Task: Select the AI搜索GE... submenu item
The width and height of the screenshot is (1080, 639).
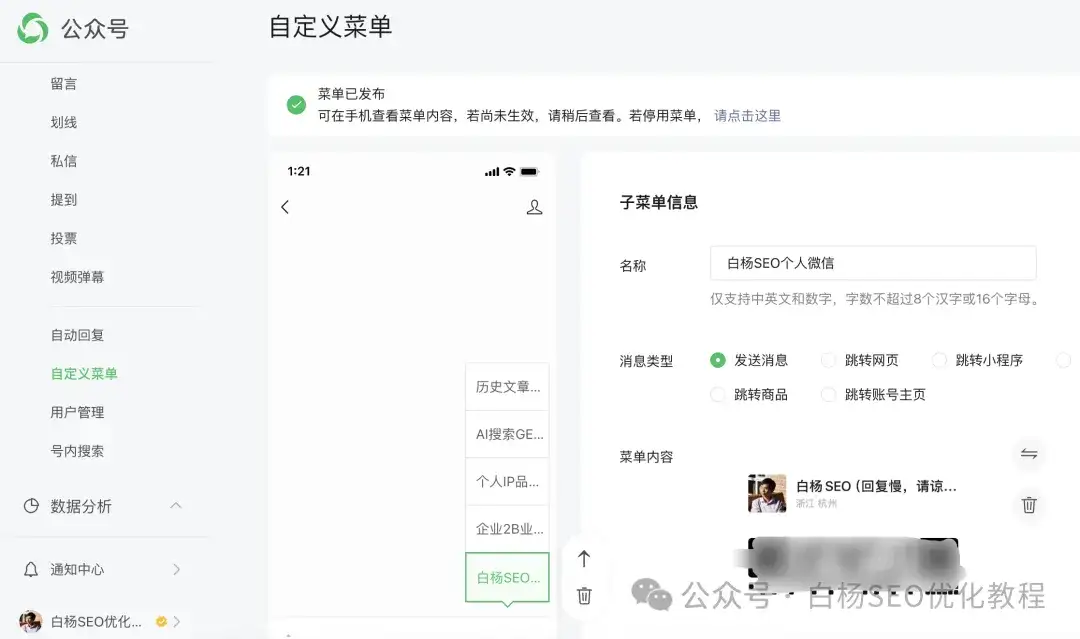Action: pos(508,434)
